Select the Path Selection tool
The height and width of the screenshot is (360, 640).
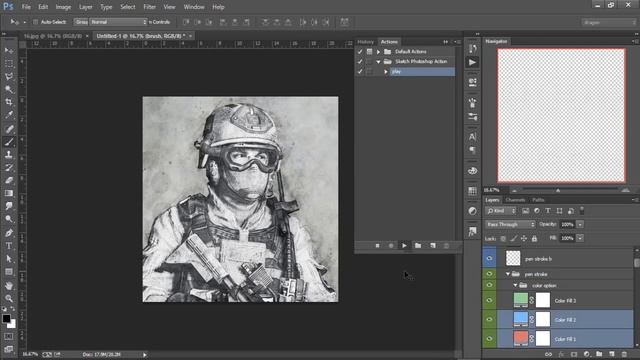tap(9, 259)
